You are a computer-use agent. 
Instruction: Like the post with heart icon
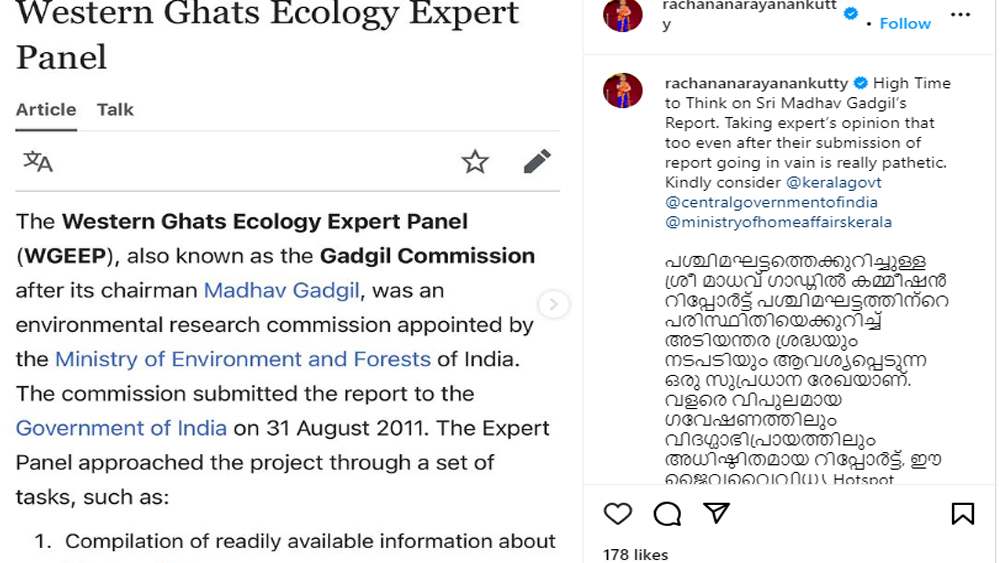[x=618, y=513]
